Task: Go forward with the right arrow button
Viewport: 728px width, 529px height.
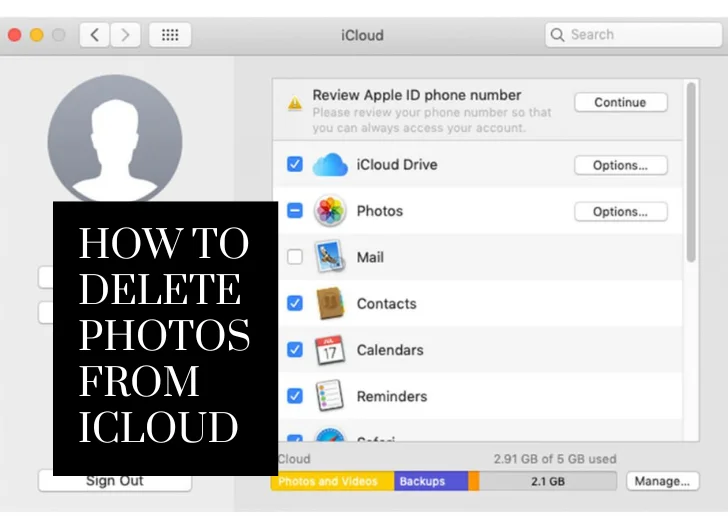Action: coord(125,35)
